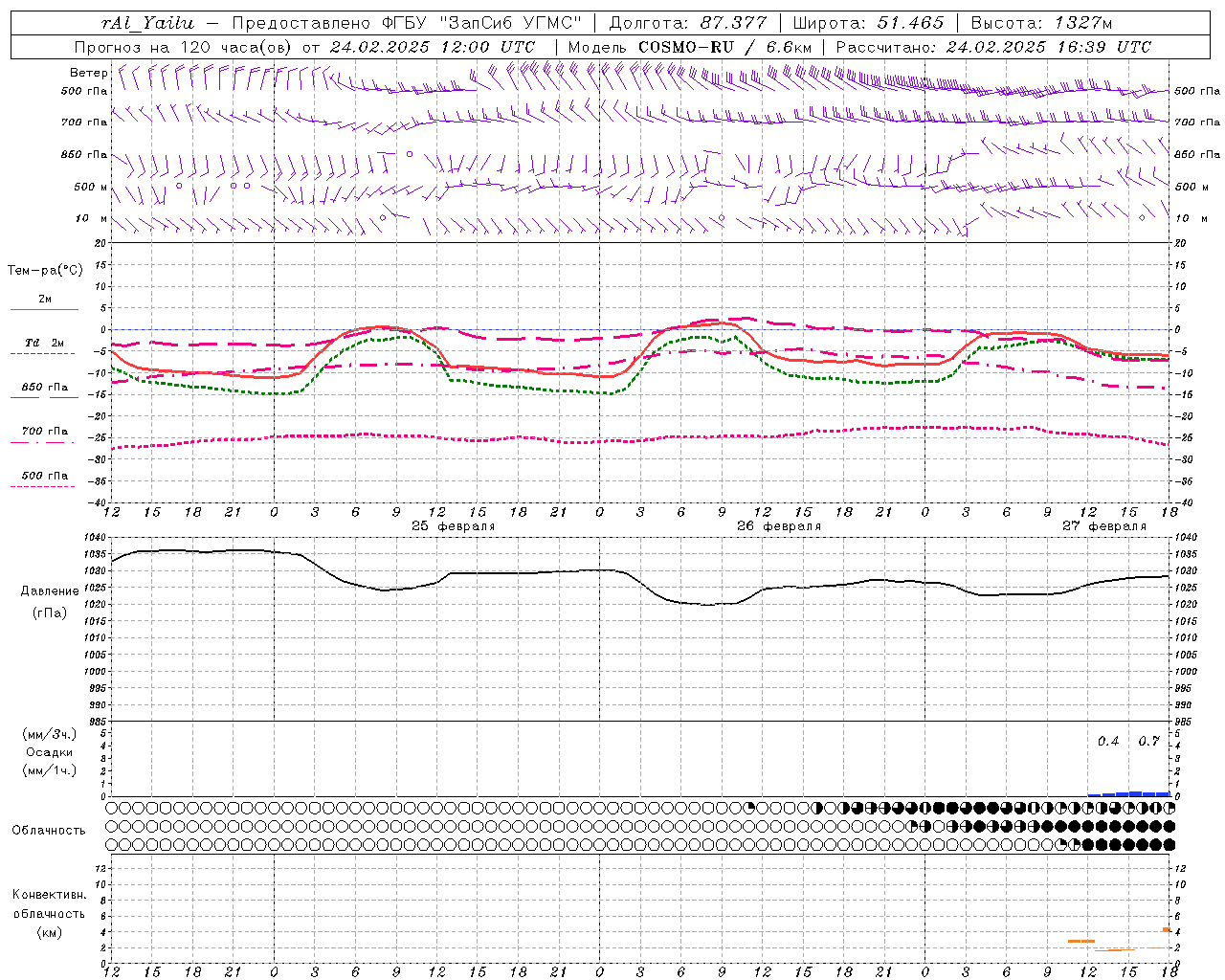The image size is (1225, 980).
Task: Click the Рассчитано 24.02.2025 16:39 UTC timestamp
Action: (x=993, y=47)
